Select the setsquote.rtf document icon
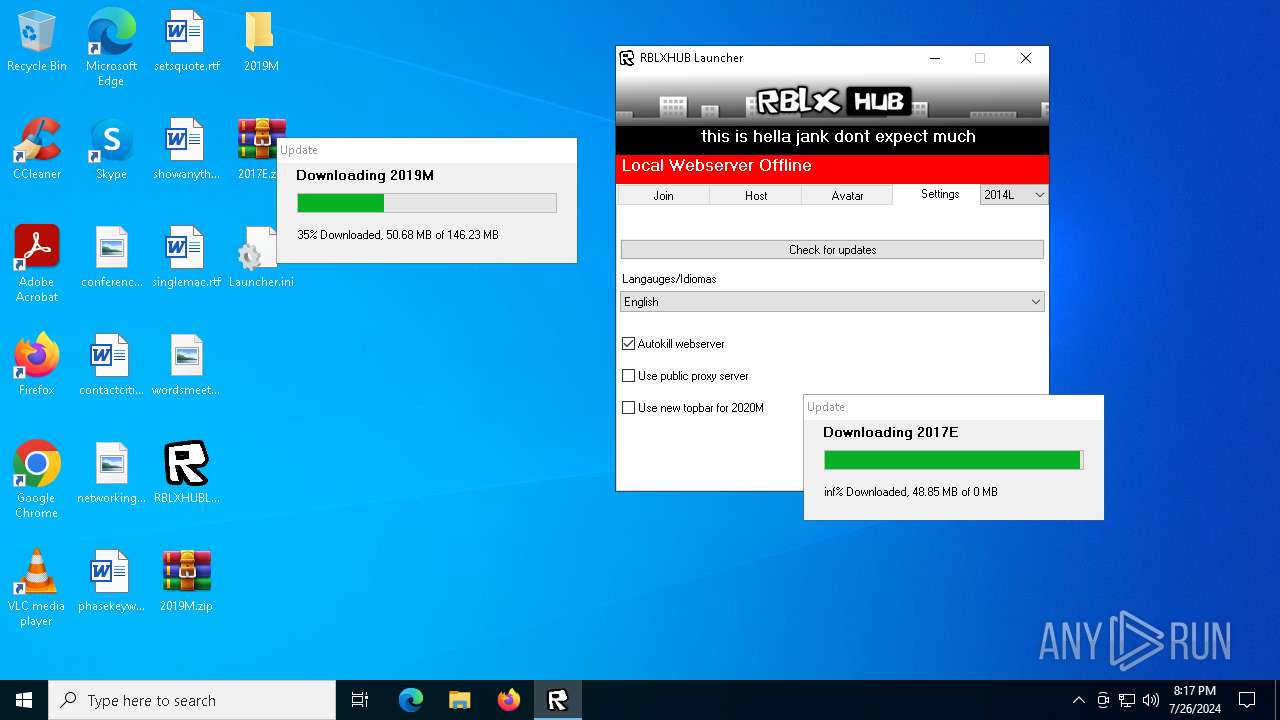This screenshot has height=720, width=1280. (186, 41)
